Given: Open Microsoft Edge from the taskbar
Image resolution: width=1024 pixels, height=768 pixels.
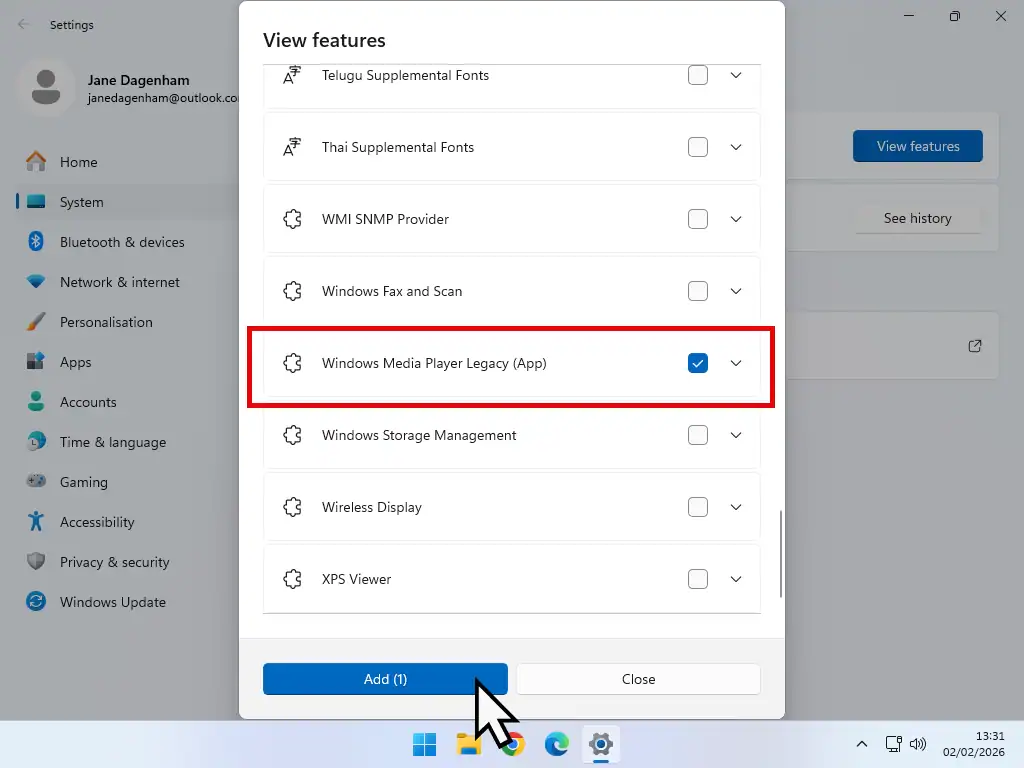Looking at the screenshot, I should click(x=556, y=744).
